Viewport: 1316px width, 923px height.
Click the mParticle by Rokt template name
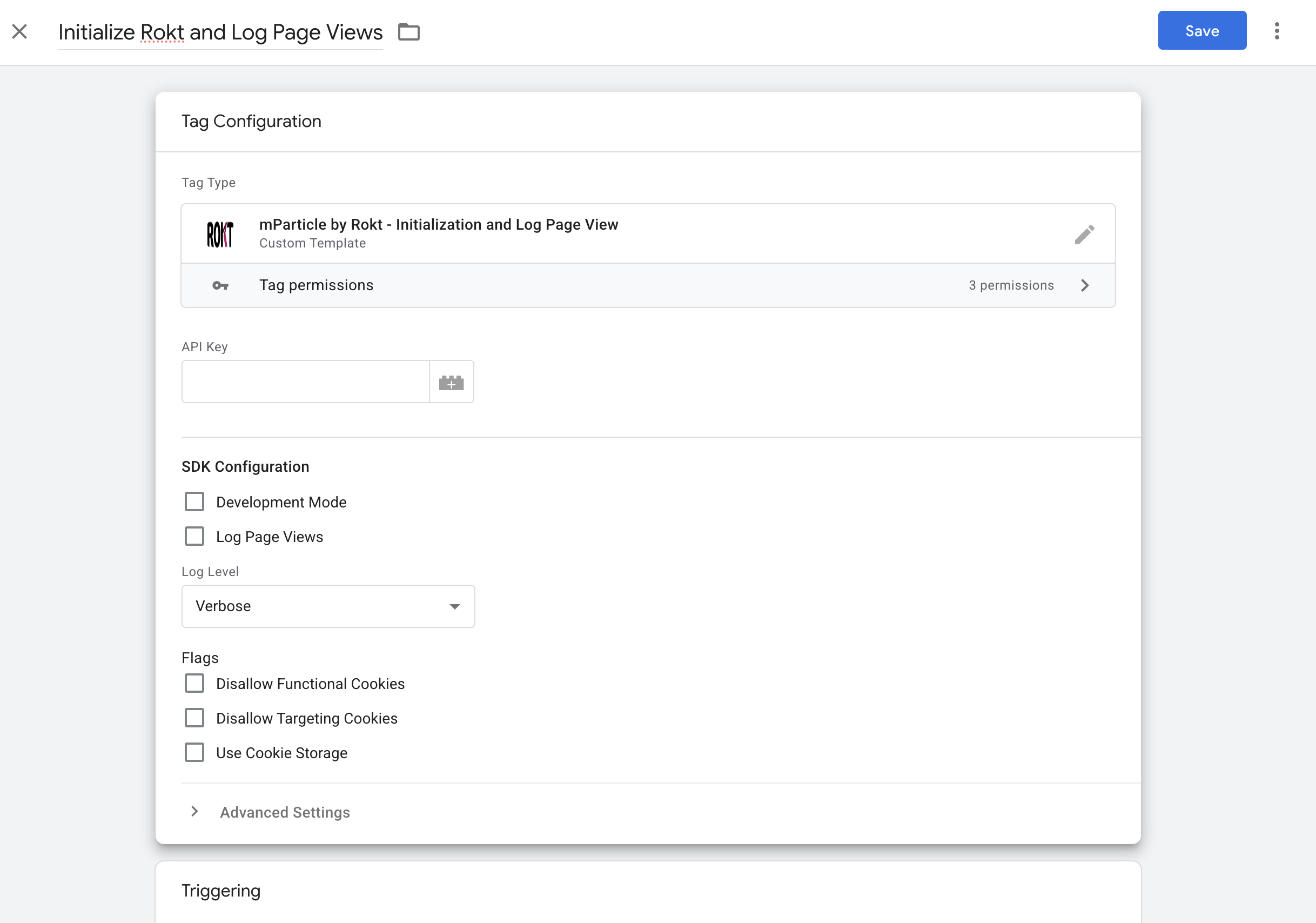(x=439, y=224)
